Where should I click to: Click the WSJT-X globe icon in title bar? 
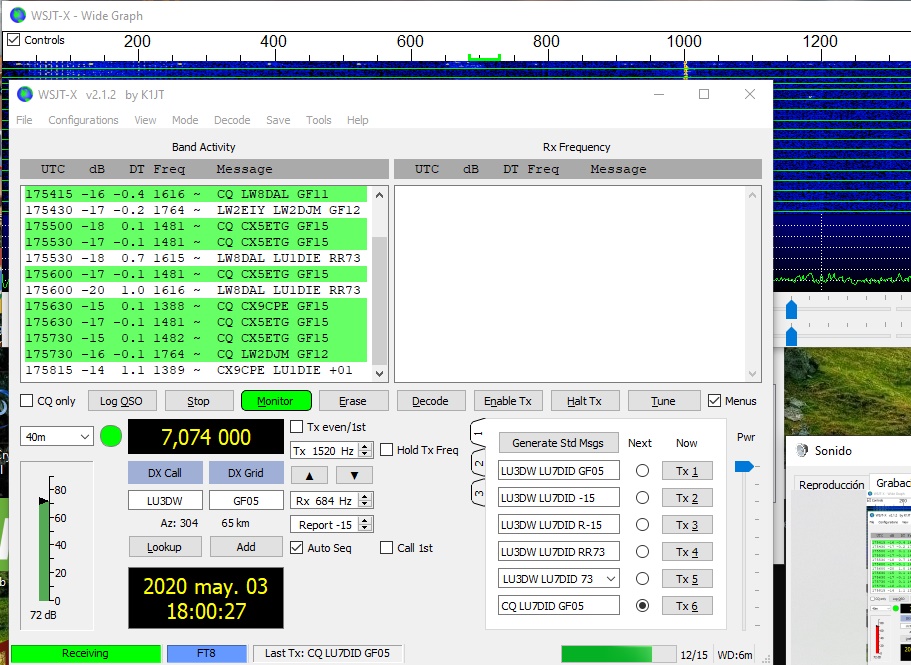click(x=25, y=94)
